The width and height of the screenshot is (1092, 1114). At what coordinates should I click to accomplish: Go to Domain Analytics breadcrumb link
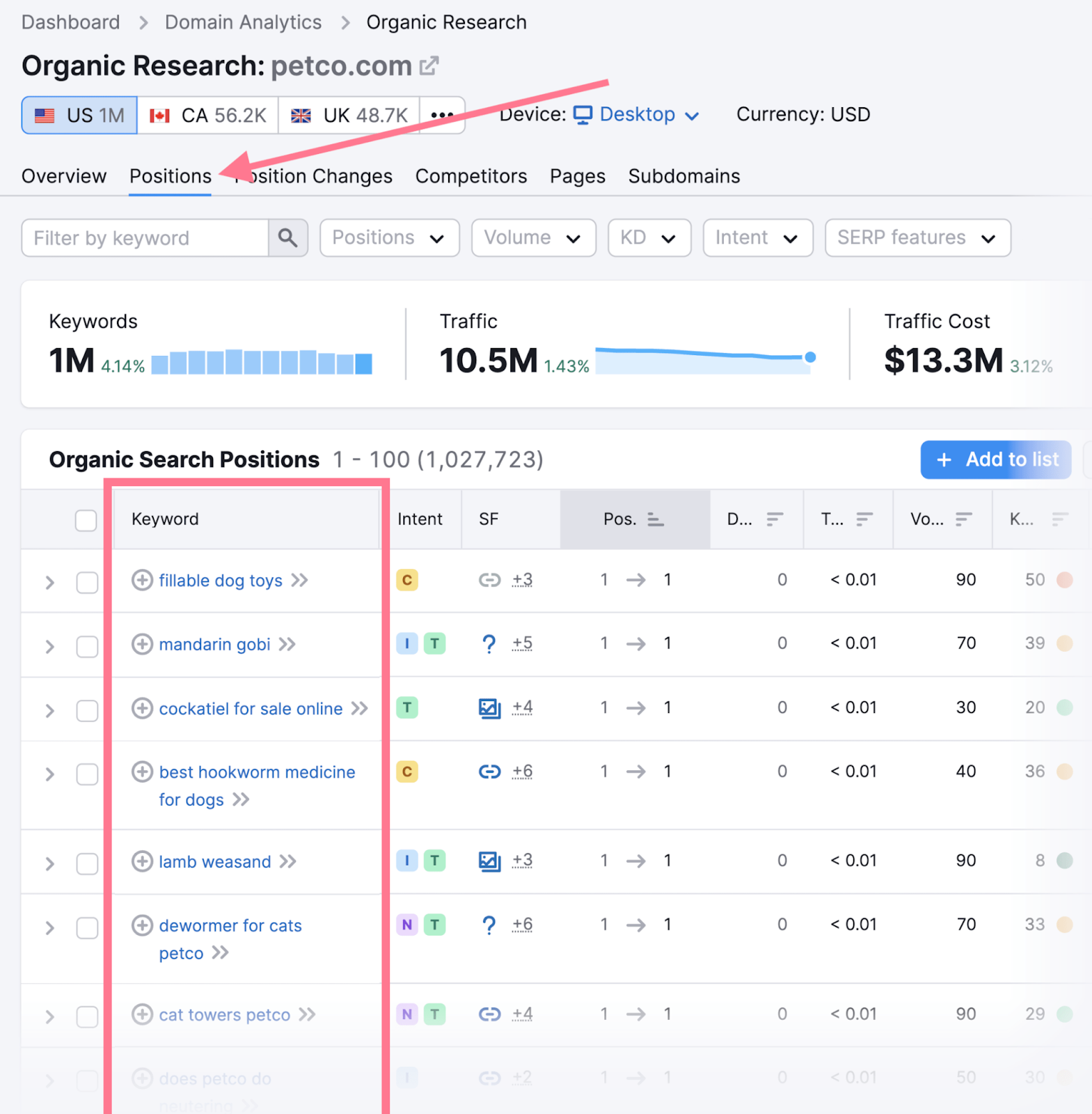pos(244,22)
